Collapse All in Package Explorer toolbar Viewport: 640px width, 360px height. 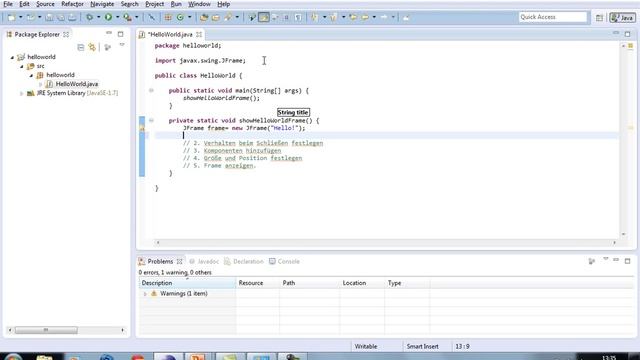pos(81,47)
